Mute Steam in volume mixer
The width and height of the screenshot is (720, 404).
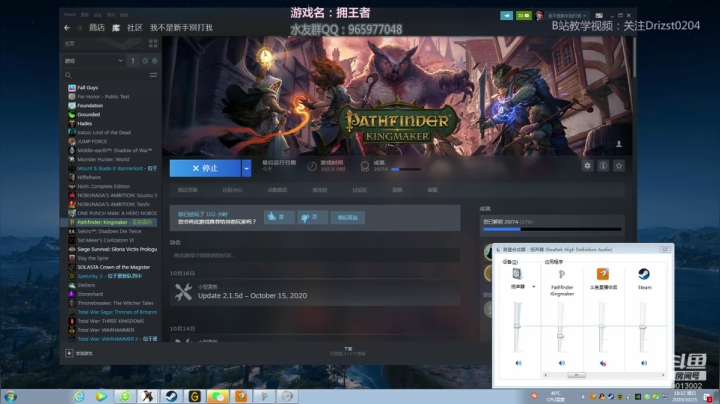point(644,363)
